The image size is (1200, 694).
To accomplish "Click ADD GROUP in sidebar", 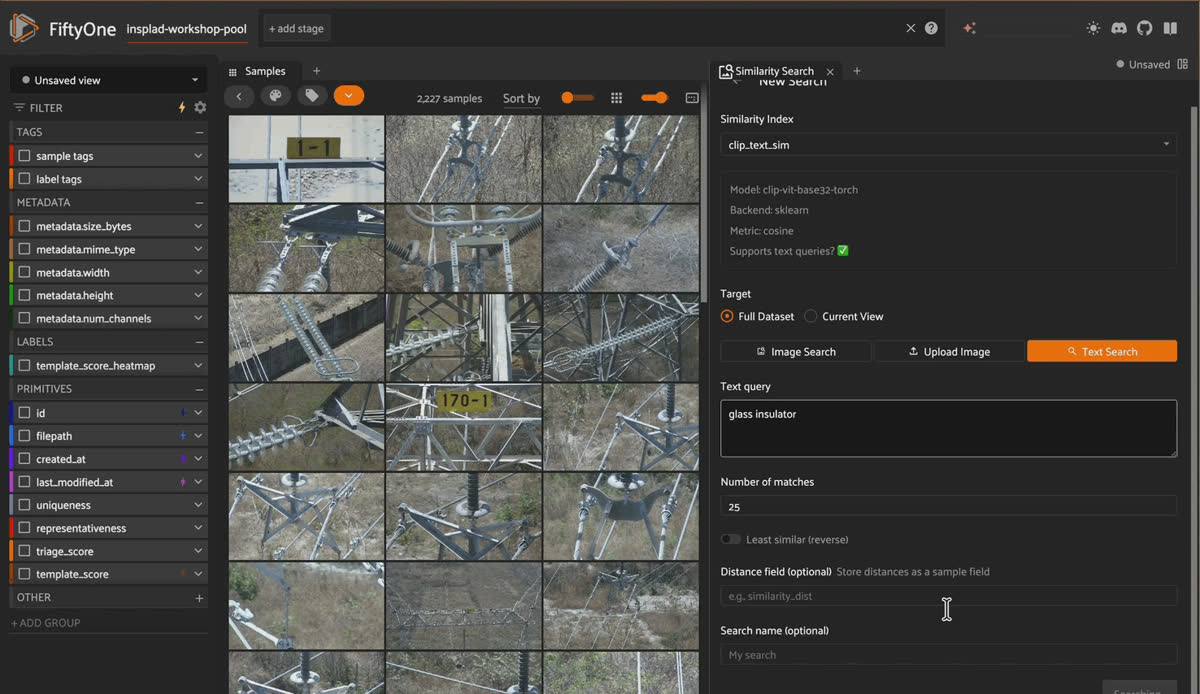I will (45, 622).
